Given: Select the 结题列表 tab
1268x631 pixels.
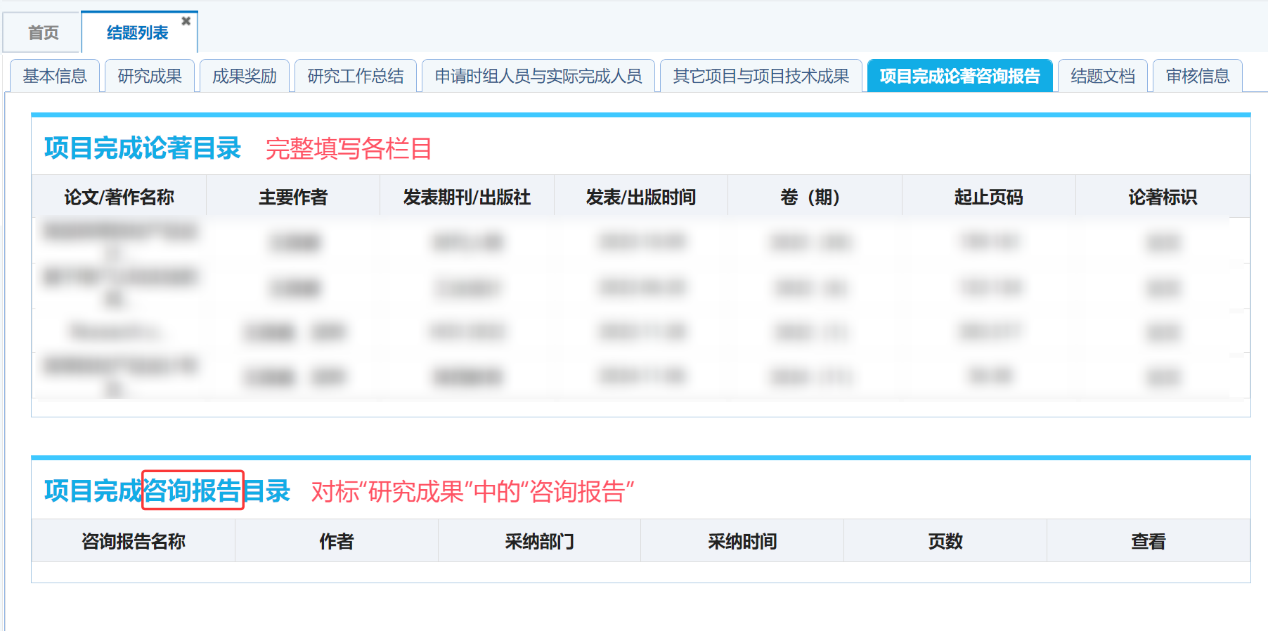Looking at the screenshot, I should 137,33.
